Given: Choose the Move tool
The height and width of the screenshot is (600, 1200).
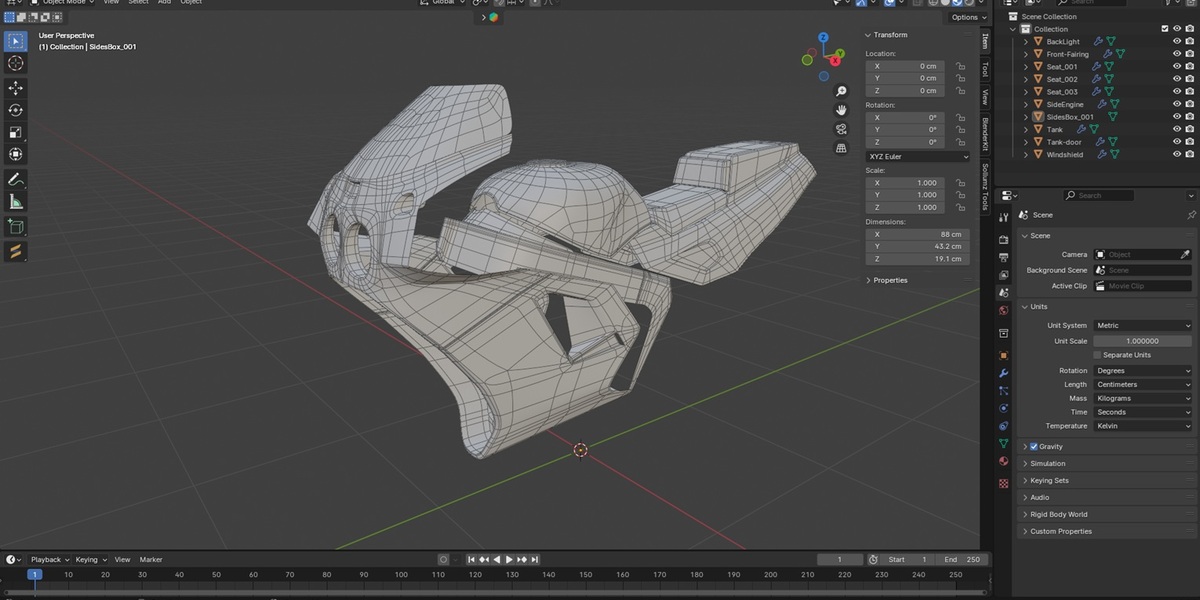Looking at the screenshot, I should click(16, 88).
